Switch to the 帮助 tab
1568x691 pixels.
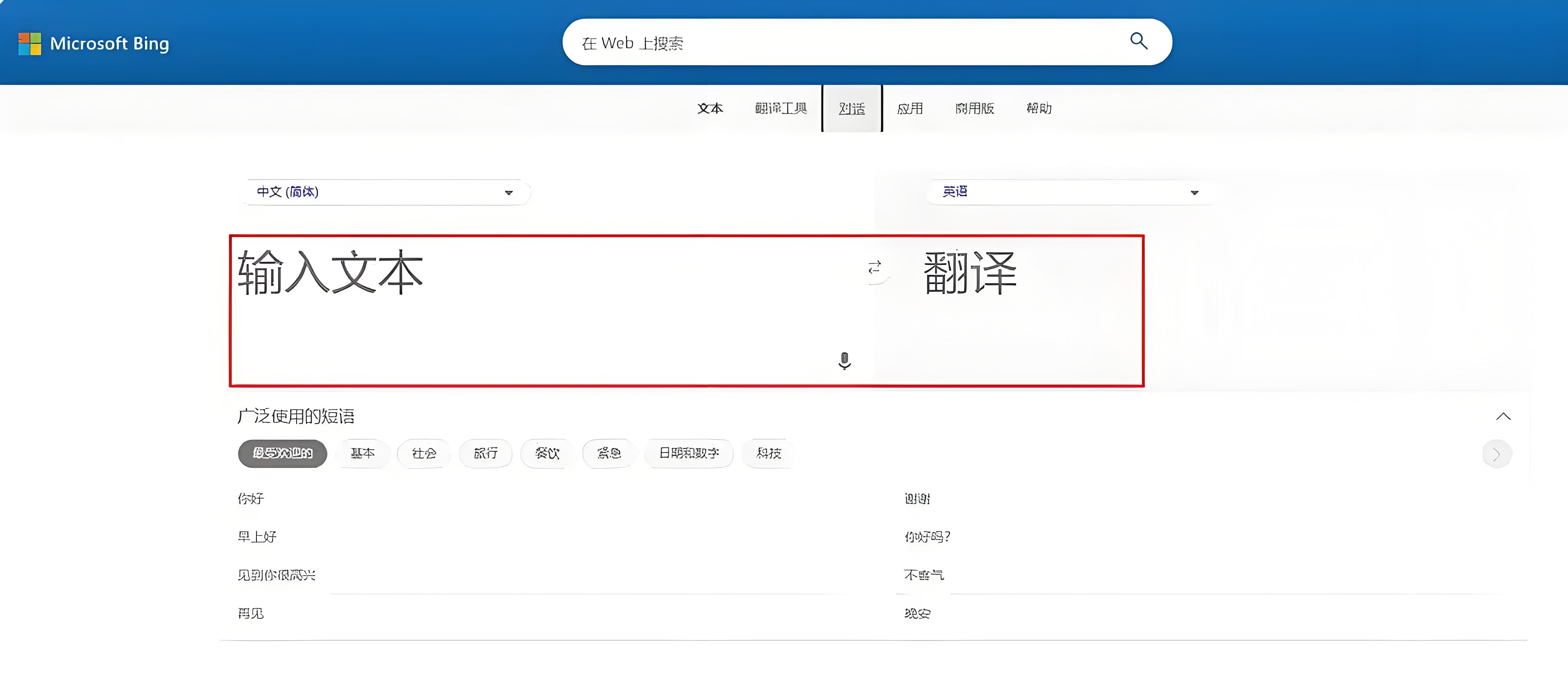pyautogui.click(x=1038, y=109)
